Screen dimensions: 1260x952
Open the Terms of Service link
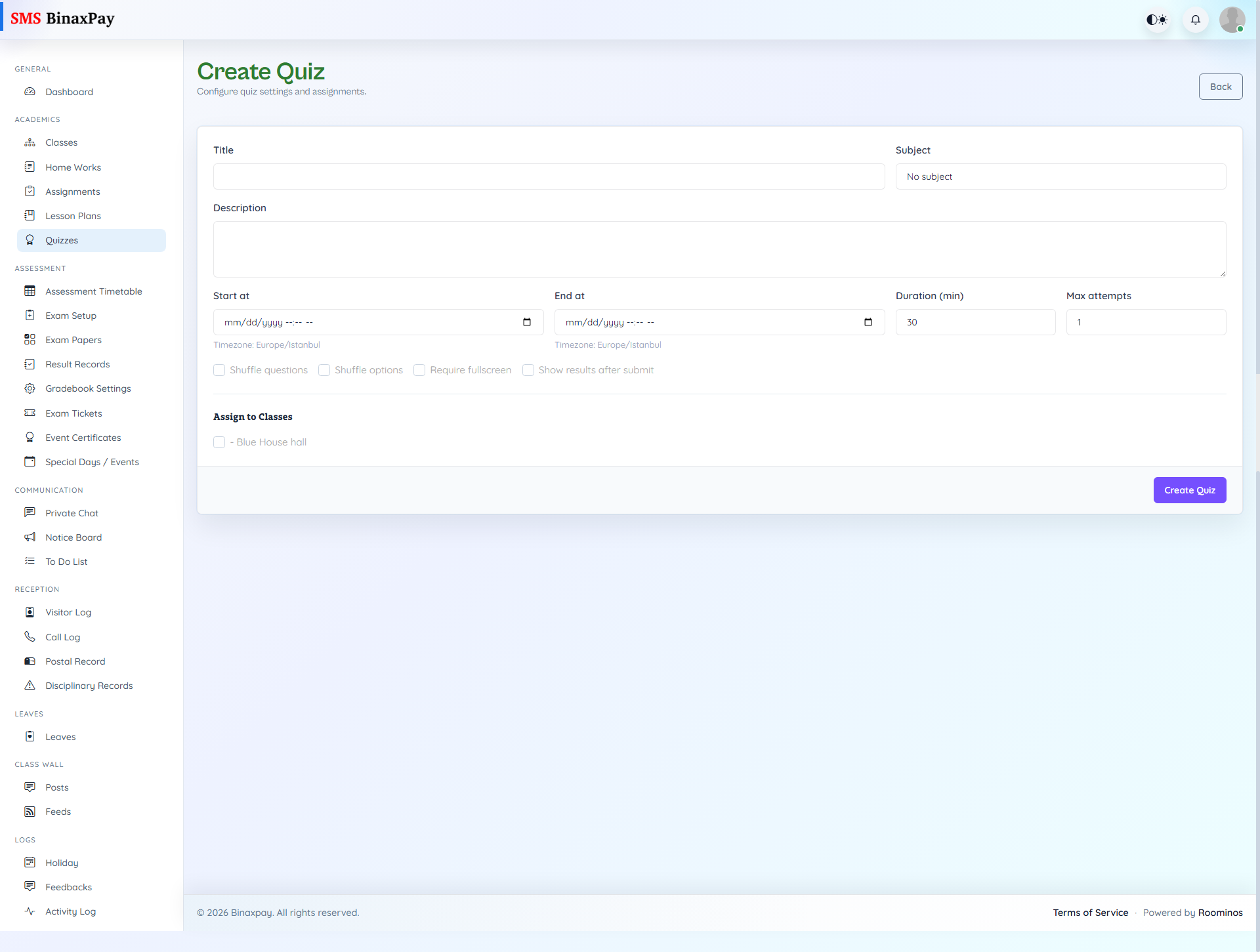pyautogui.click(x=1091, y=912)
